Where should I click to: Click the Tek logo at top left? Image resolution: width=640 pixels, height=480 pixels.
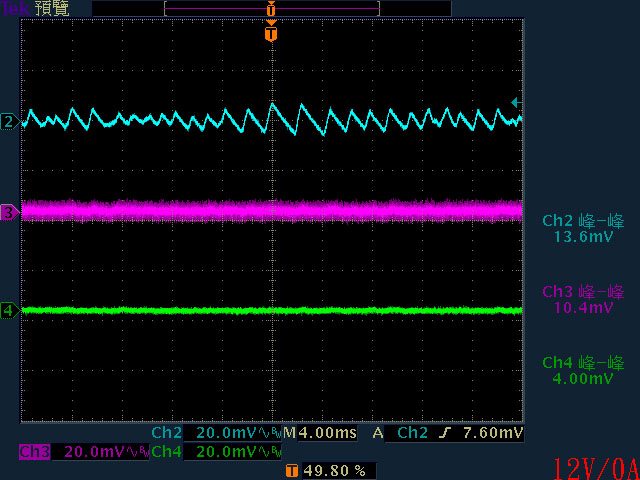[14, 8]
